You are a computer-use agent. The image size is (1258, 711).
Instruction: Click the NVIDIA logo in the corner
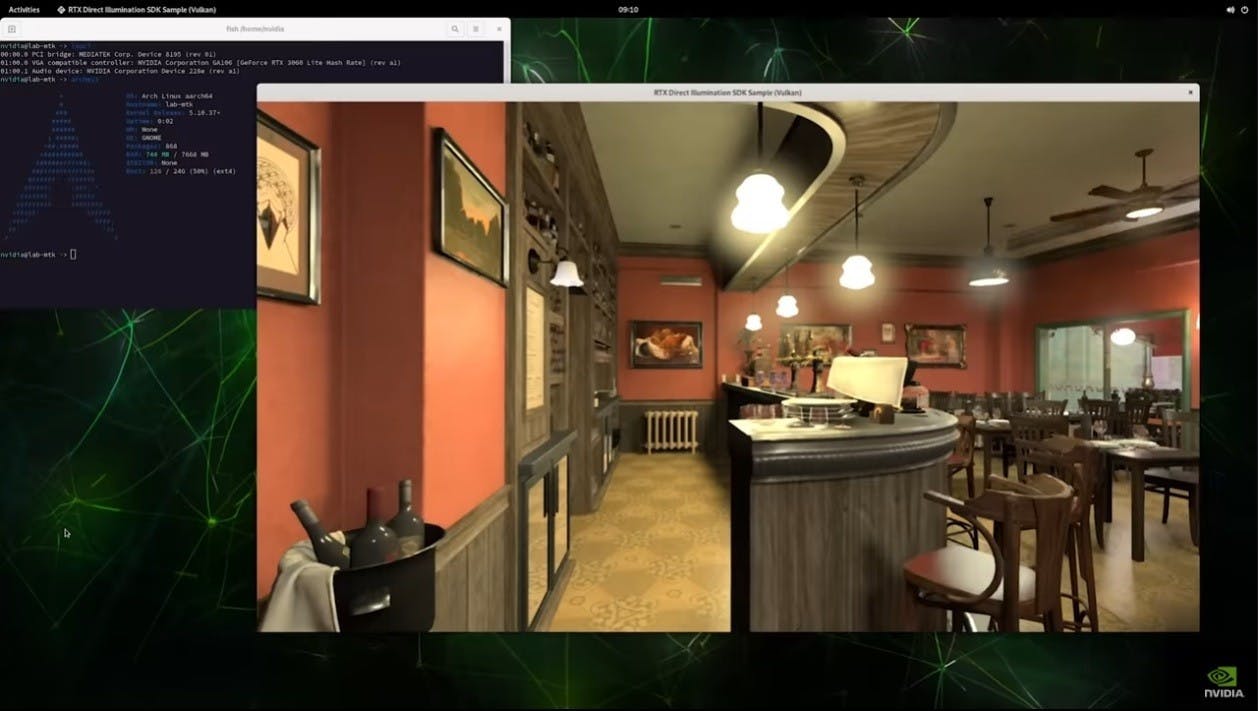coord(1224,680)
